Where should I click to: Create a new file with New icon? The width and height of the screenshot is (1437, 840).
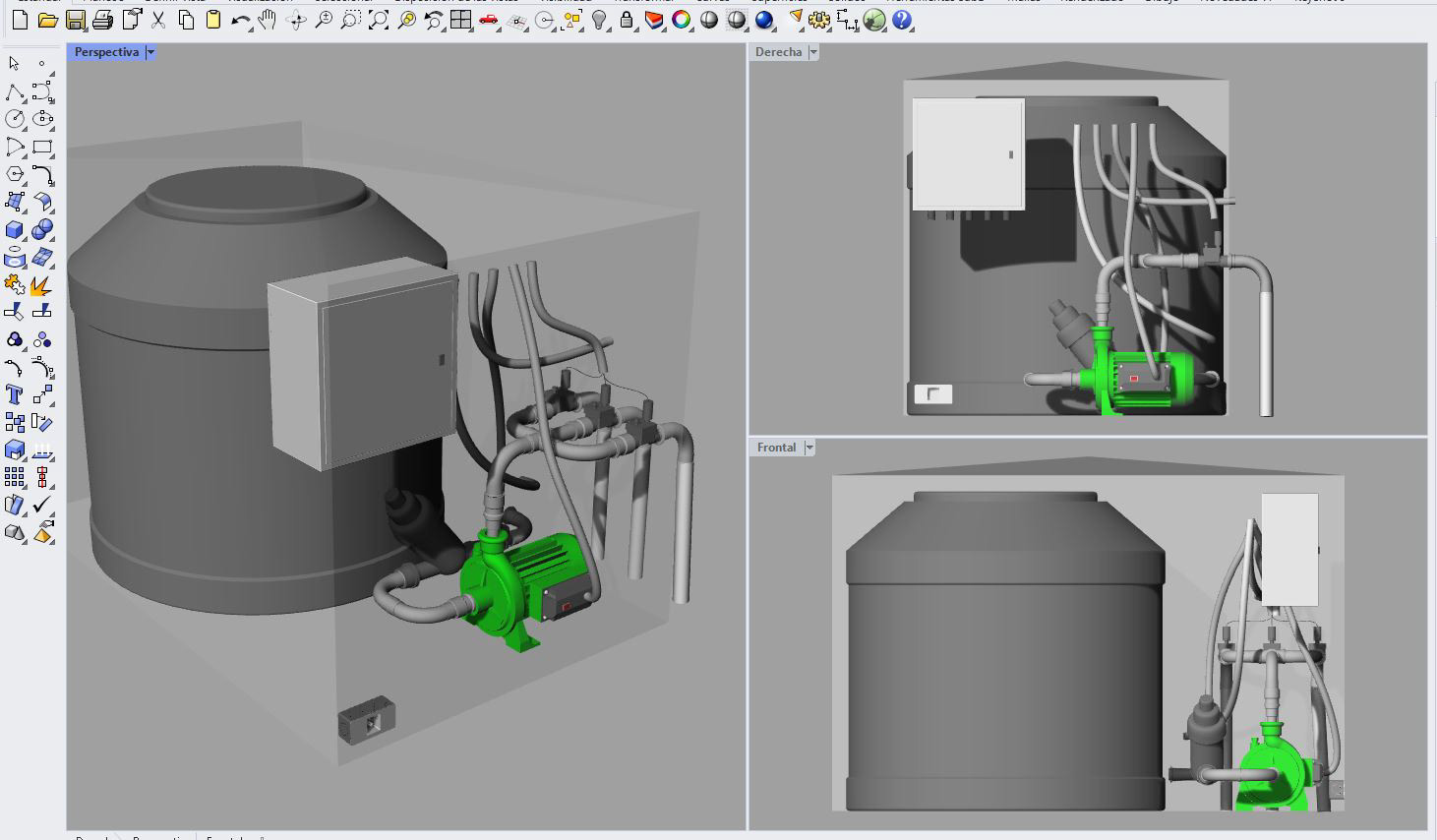20,20
